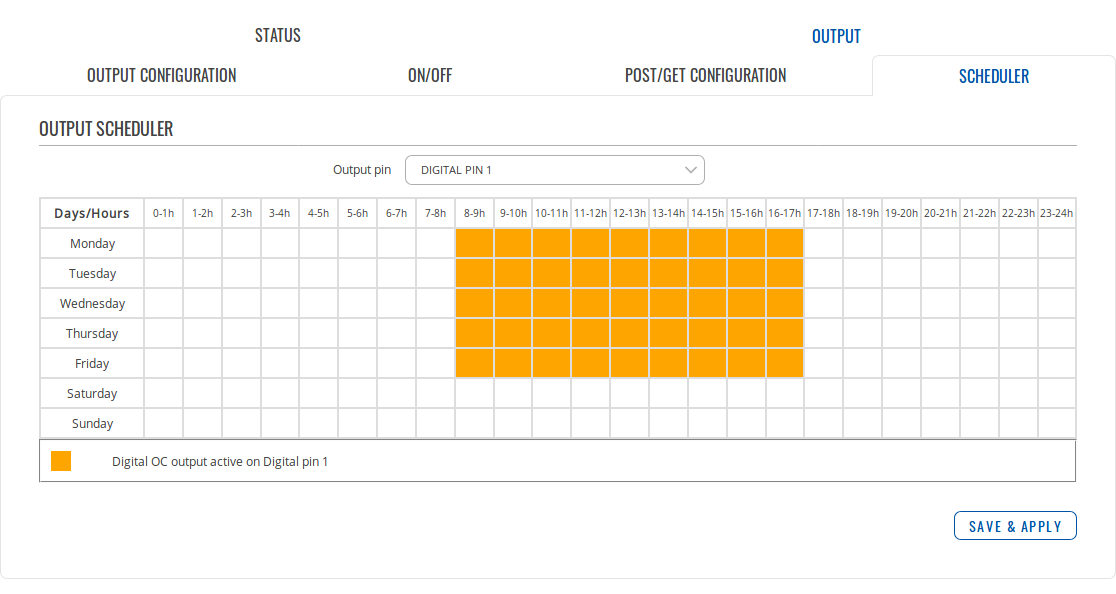Enable Saturday 8-9h schedule cell

click(474, 393)
